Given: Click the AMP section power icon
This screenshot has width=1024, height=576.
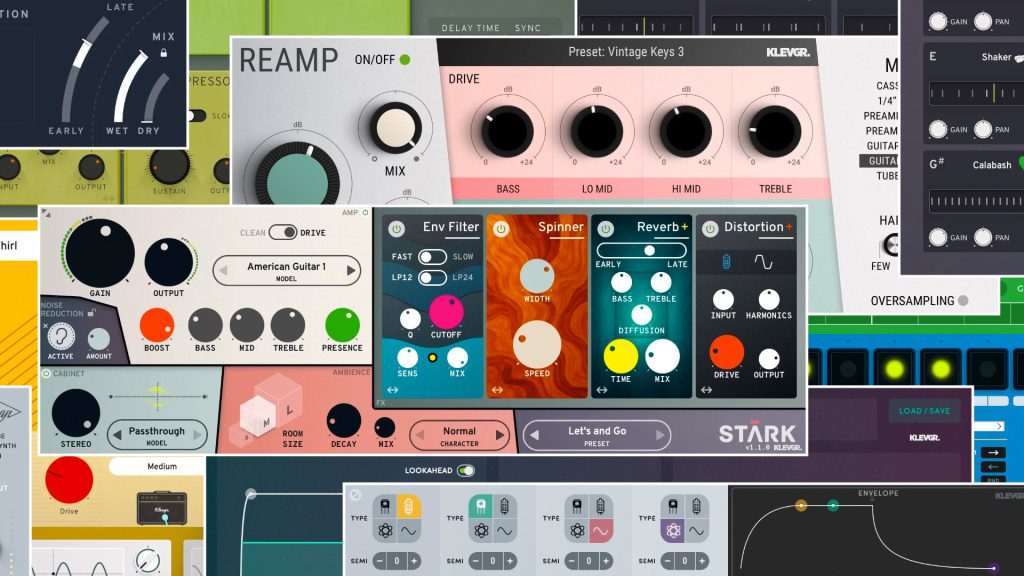Looking at the screenshot, I should pyautogui.click(x=365, y=212).
